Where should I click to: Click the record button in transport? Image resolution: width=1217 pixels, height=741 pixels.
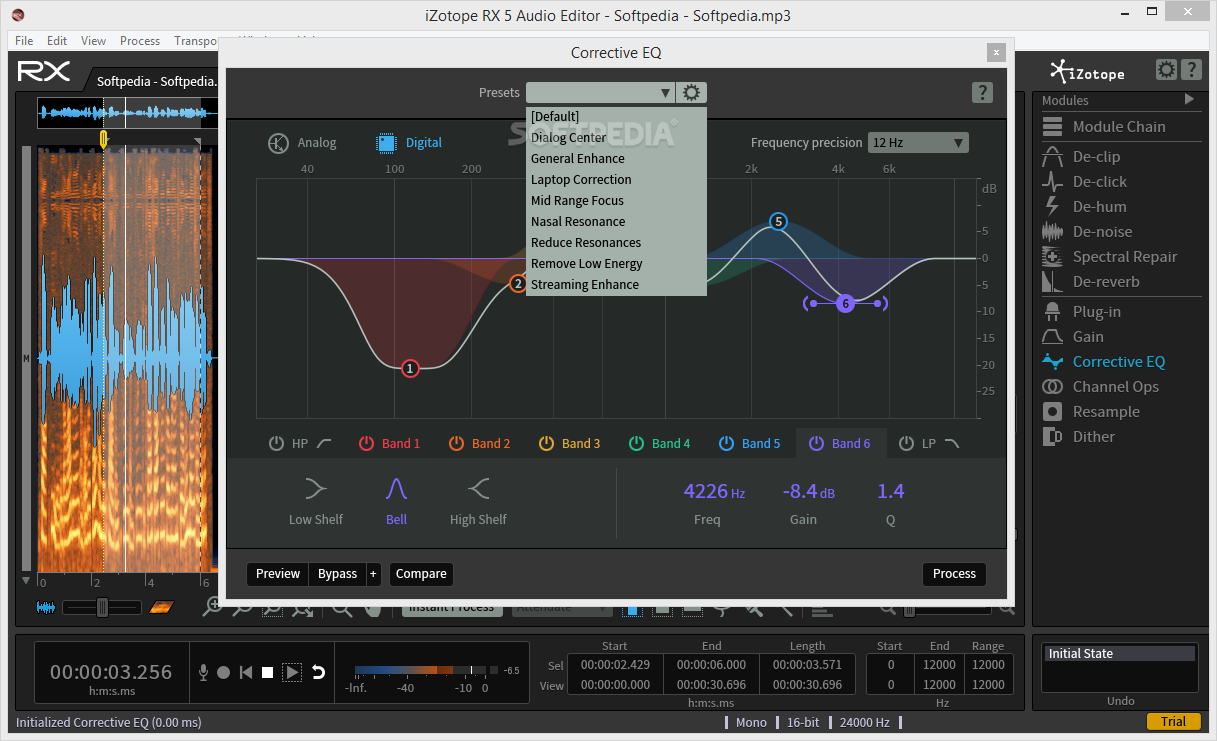click(x=224, y=673)
